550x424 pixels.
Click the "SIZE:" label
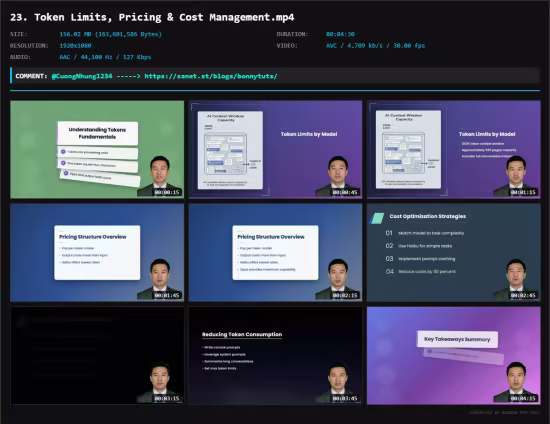[x=19, y=34]
